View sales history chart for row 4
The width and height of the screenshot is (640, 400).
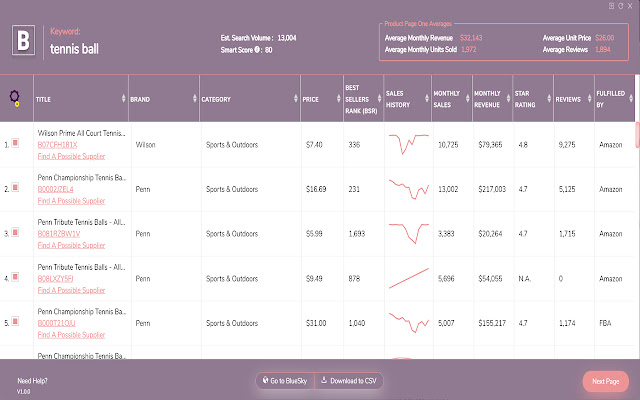click(x=406, y=278)
